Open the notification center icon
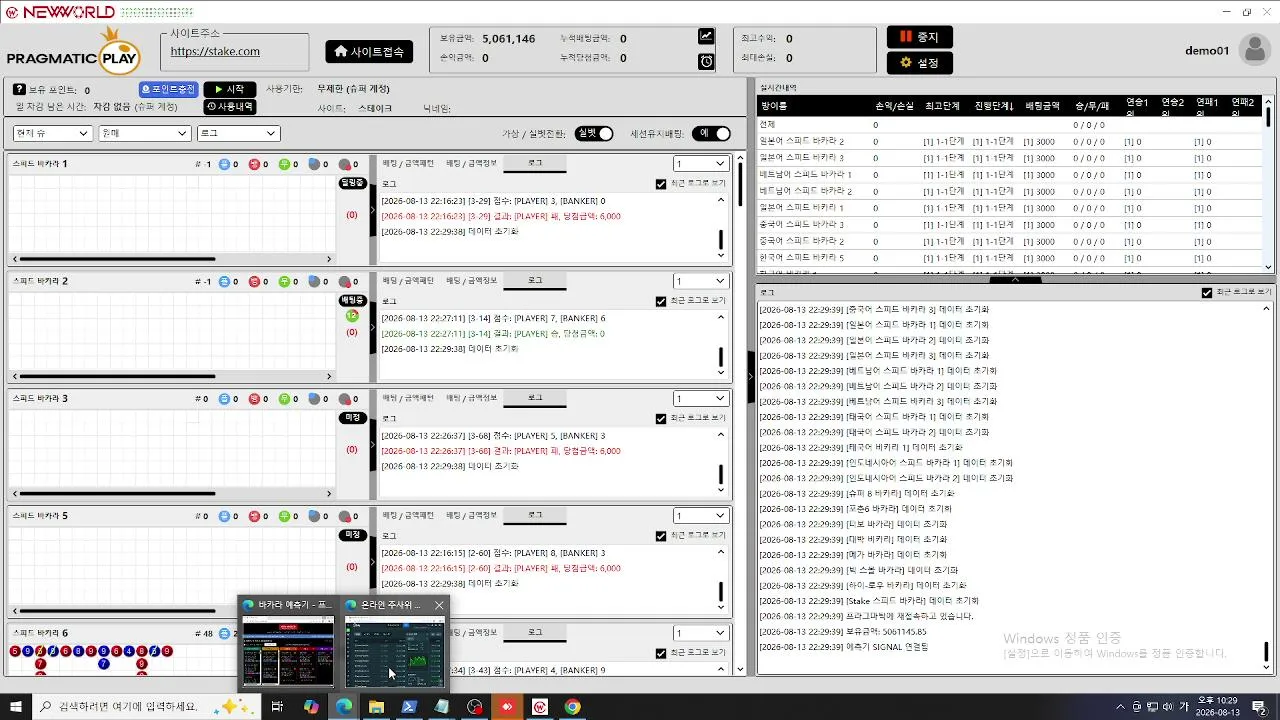 [1260, 707]
